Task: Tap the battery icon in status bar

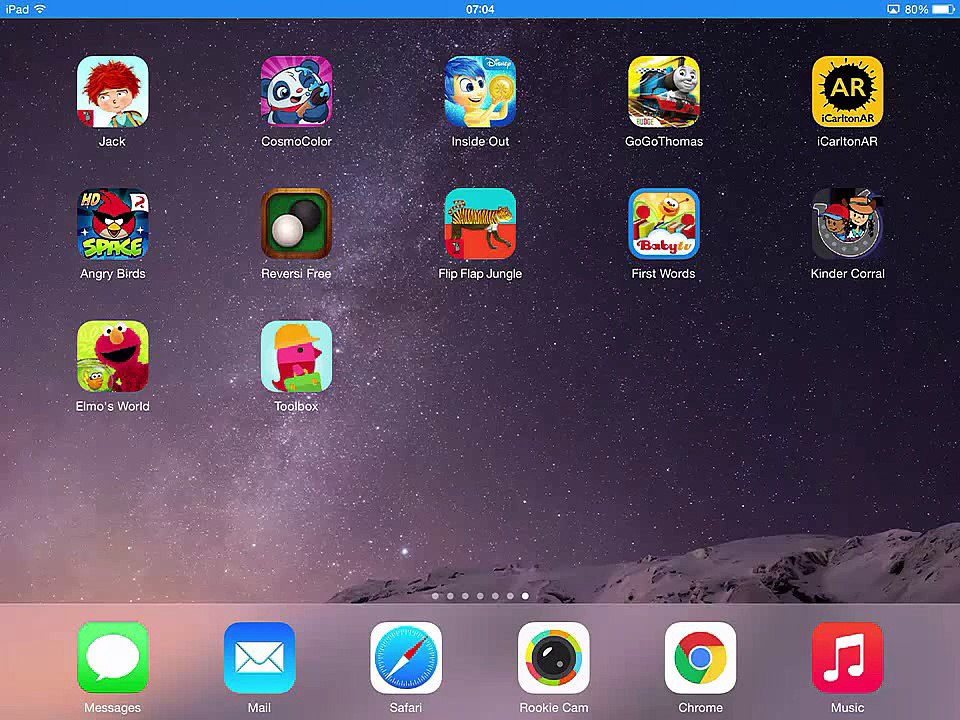Action: point(943,9)
